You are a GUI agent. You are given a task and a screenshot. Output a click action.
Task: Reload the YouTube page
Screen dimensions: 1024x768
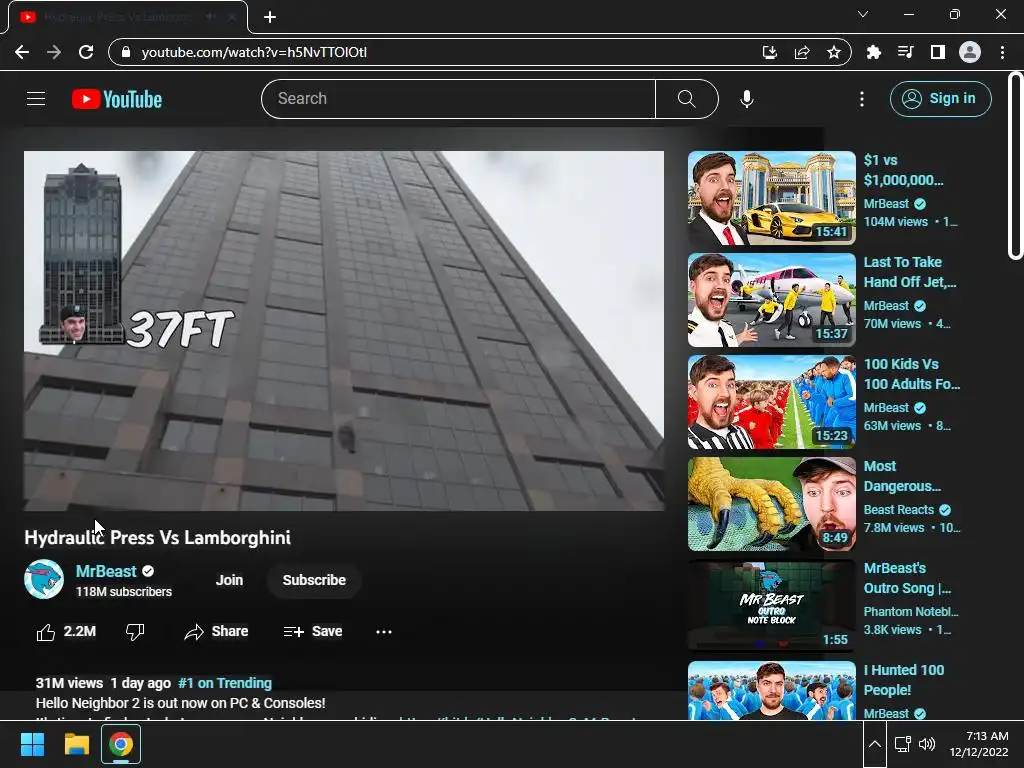coord(86,52)
